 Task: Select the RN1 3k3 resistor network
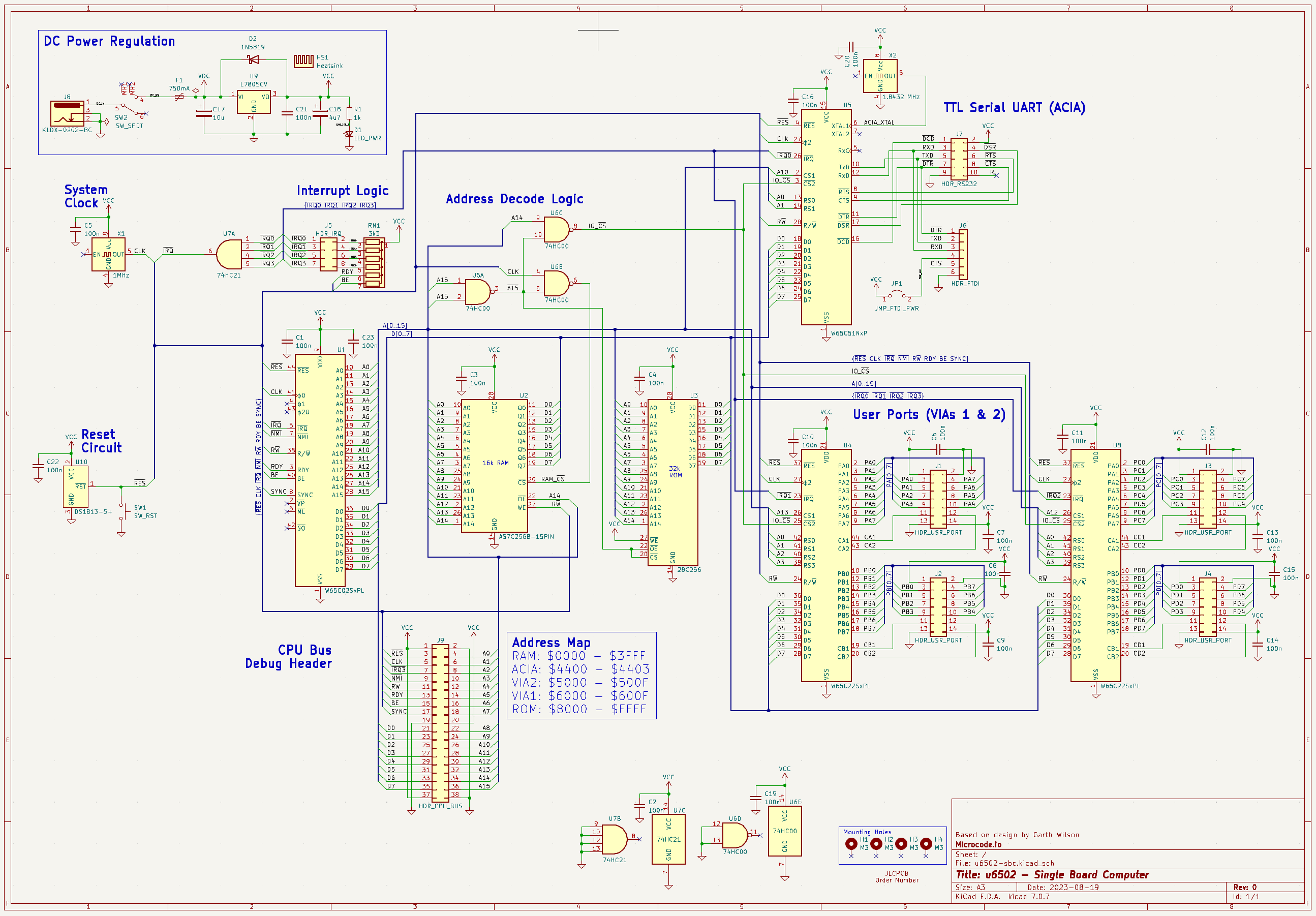pos(373,262)
